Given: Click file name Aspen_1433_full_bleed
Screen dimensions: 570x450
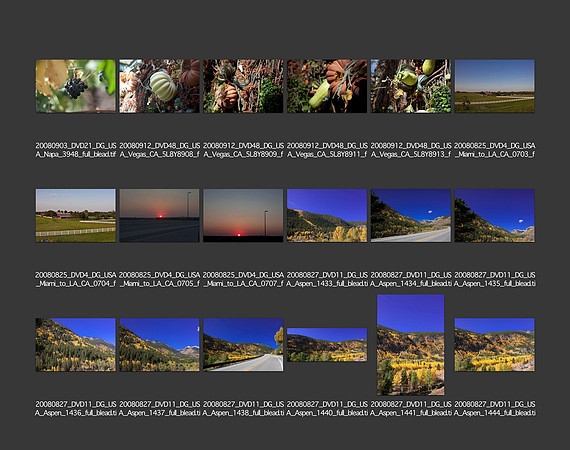Looking at the screenshot, I should tap(327, 279).
